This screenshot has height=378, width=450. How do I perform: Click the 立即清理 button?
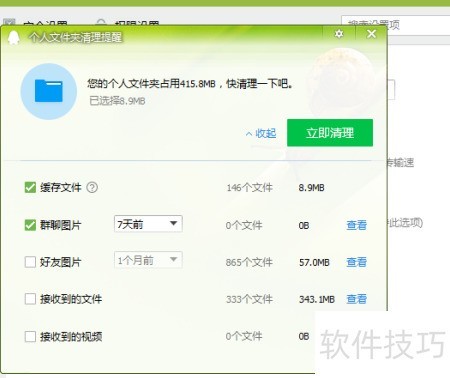pyautogui.click(x=330, y=133)
